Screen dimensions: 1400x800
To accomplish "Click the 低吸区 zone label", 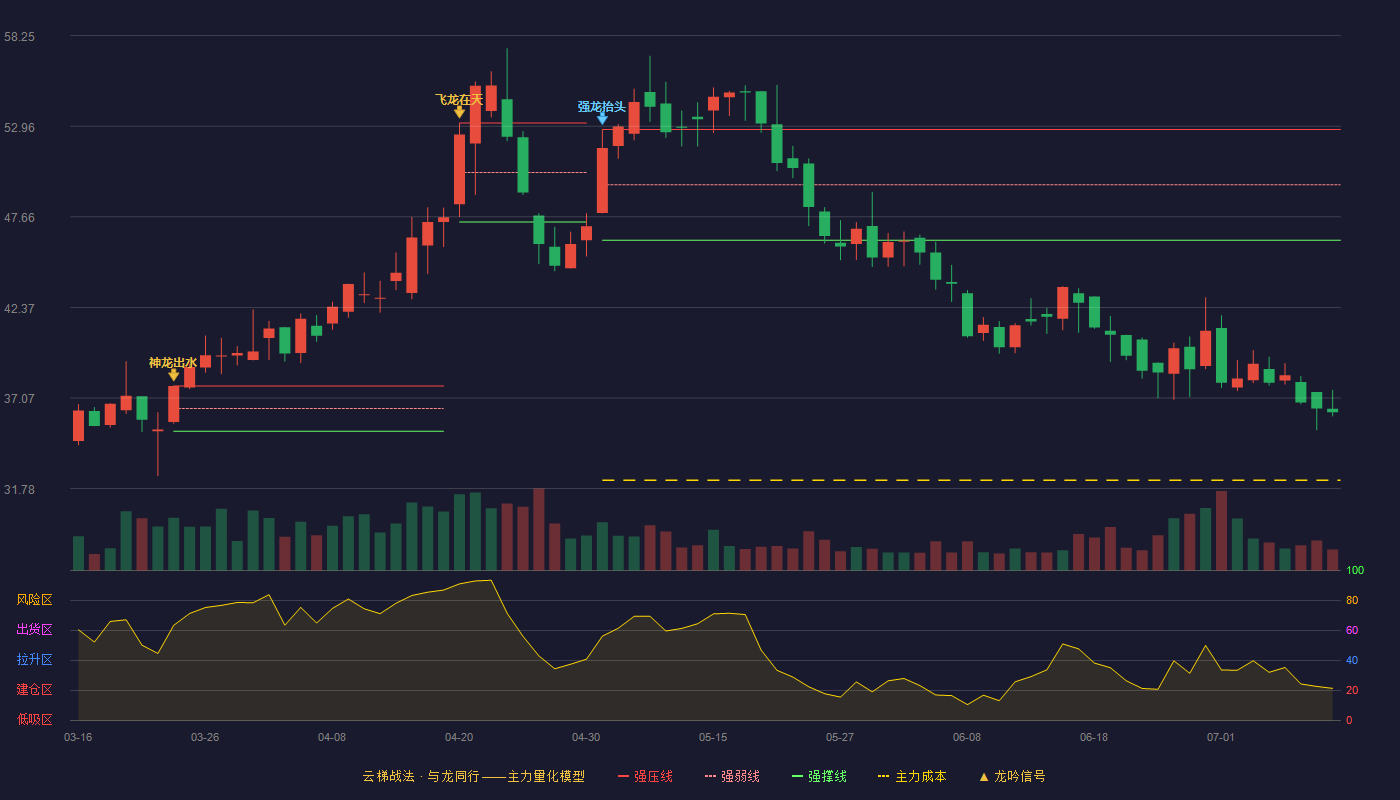I will coord(34,719).
